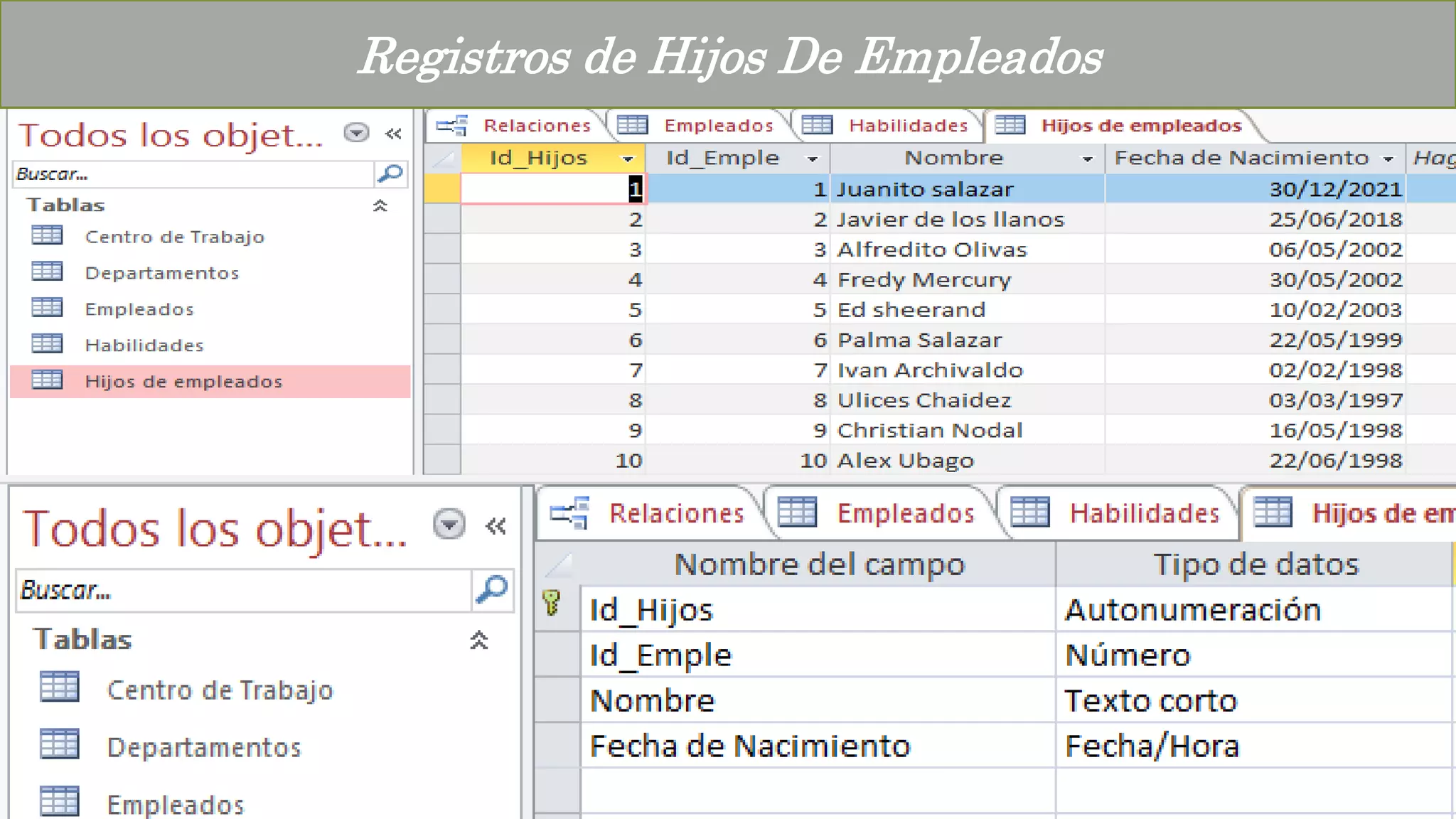
Task: Switch to Habilidades tab in lower window
Action: (x=1118, y=513)
